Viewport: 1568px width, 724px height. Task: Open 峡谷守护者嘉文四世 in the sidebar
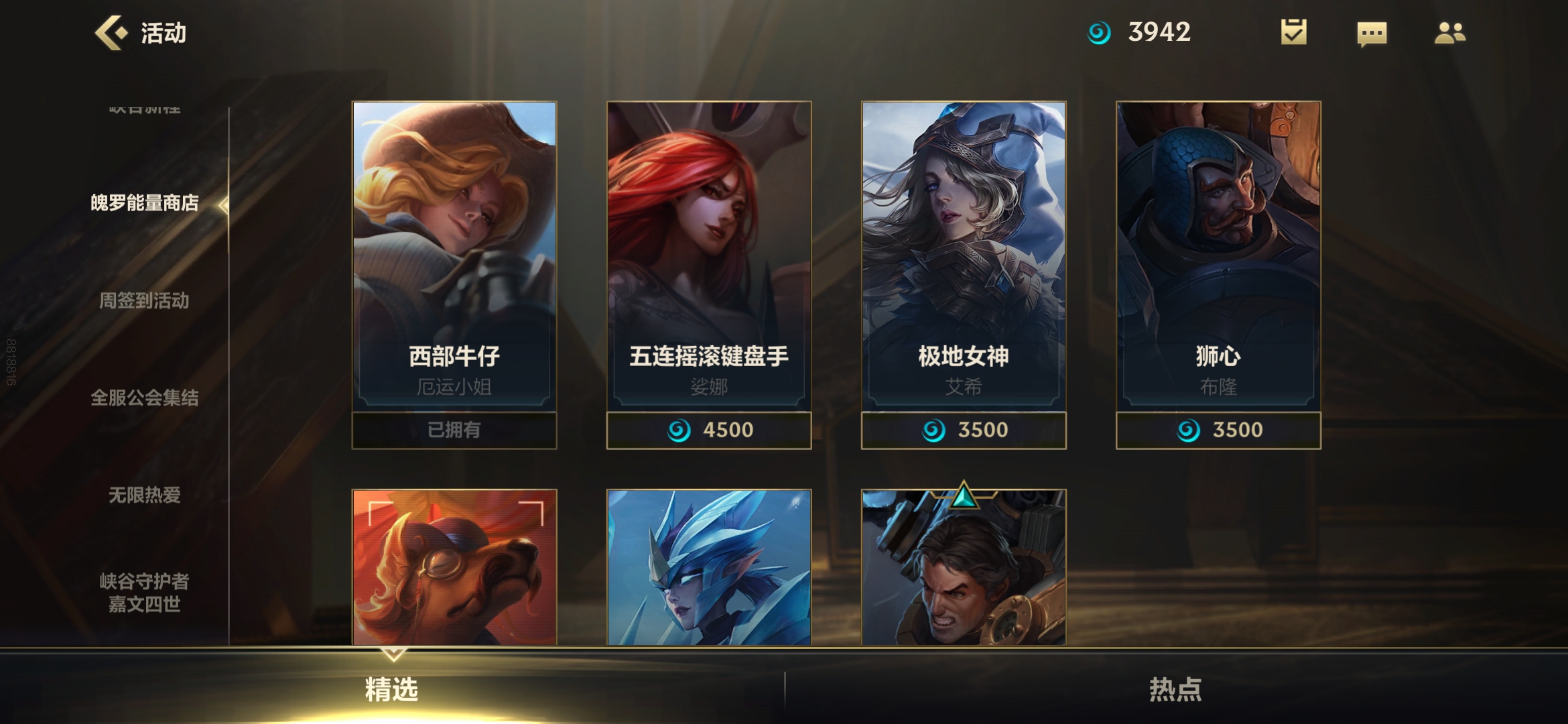145,593
